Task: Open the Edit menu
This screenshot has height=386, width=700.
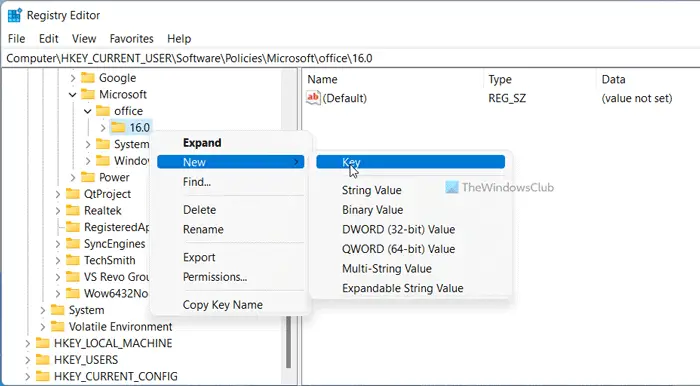Action: pos(49,39)
